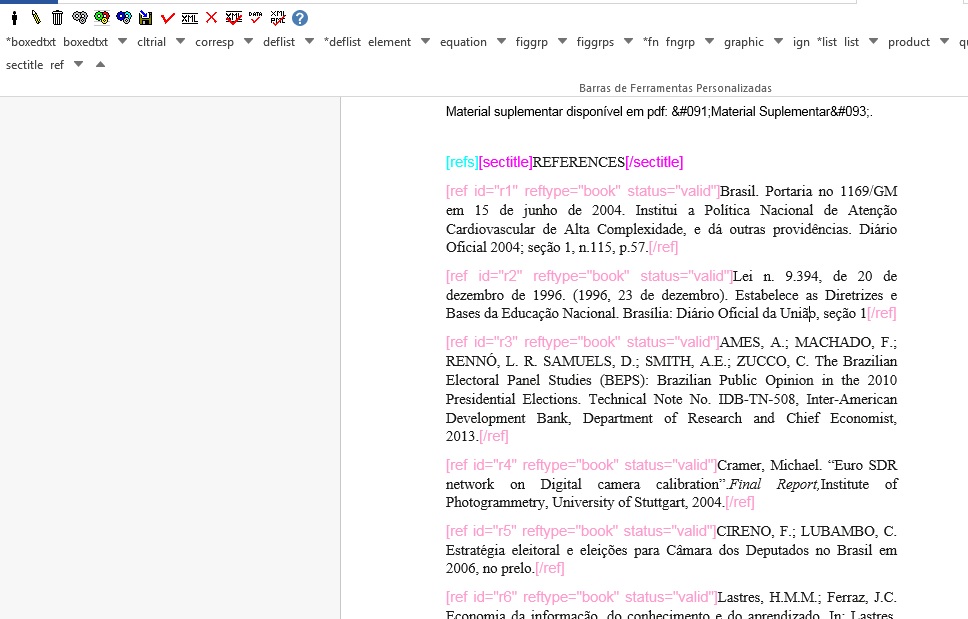Click the DATA checkmark icon
Viewport: 968px width, 619px height.
pos(256,18)
